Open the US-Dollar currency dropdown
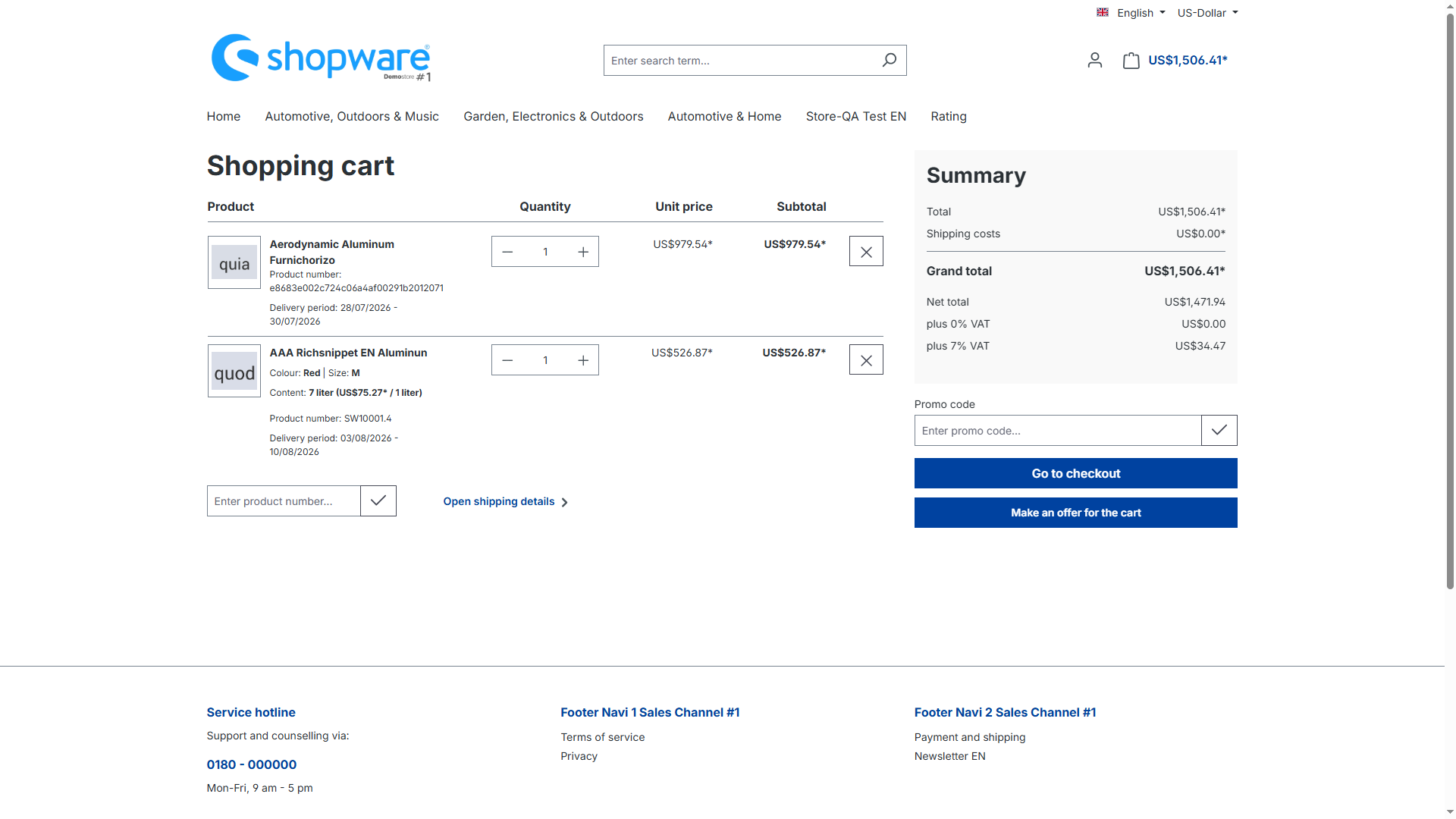Image resolution: width=1456 pixels, height=819 pixels. tap(1207, 13)
